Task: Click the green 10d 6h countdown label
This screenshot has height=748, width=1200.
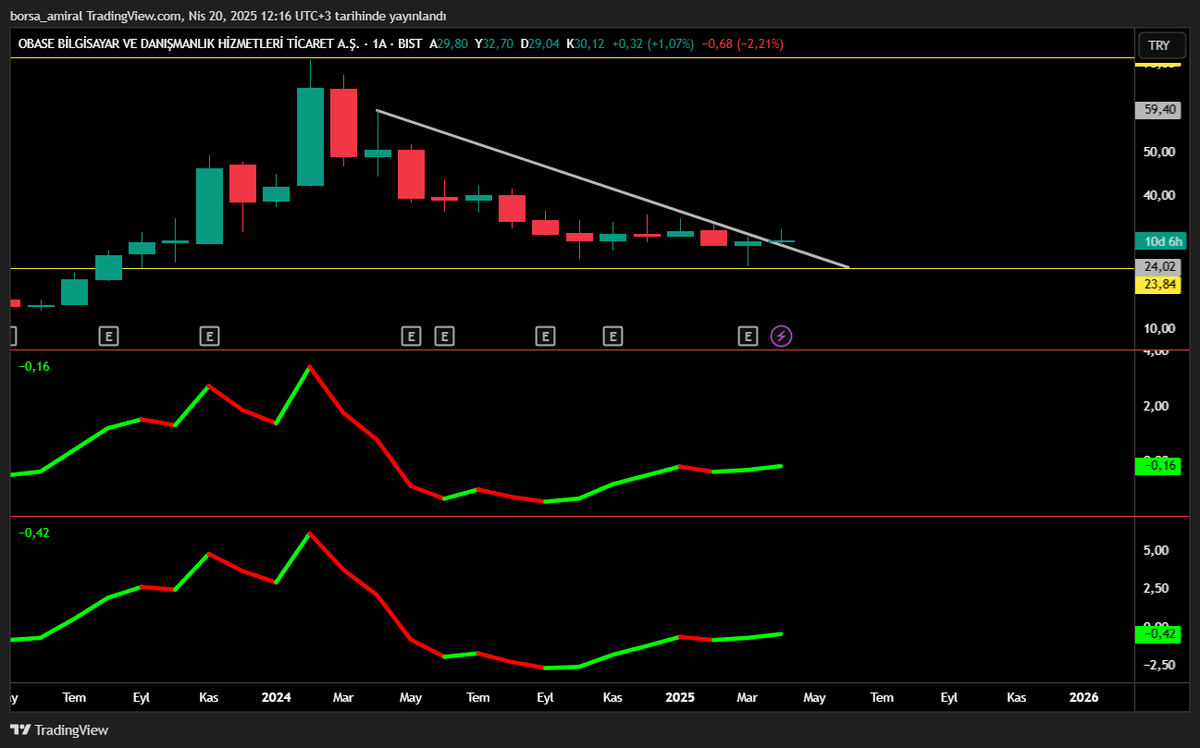Action: click(1159, 241)
